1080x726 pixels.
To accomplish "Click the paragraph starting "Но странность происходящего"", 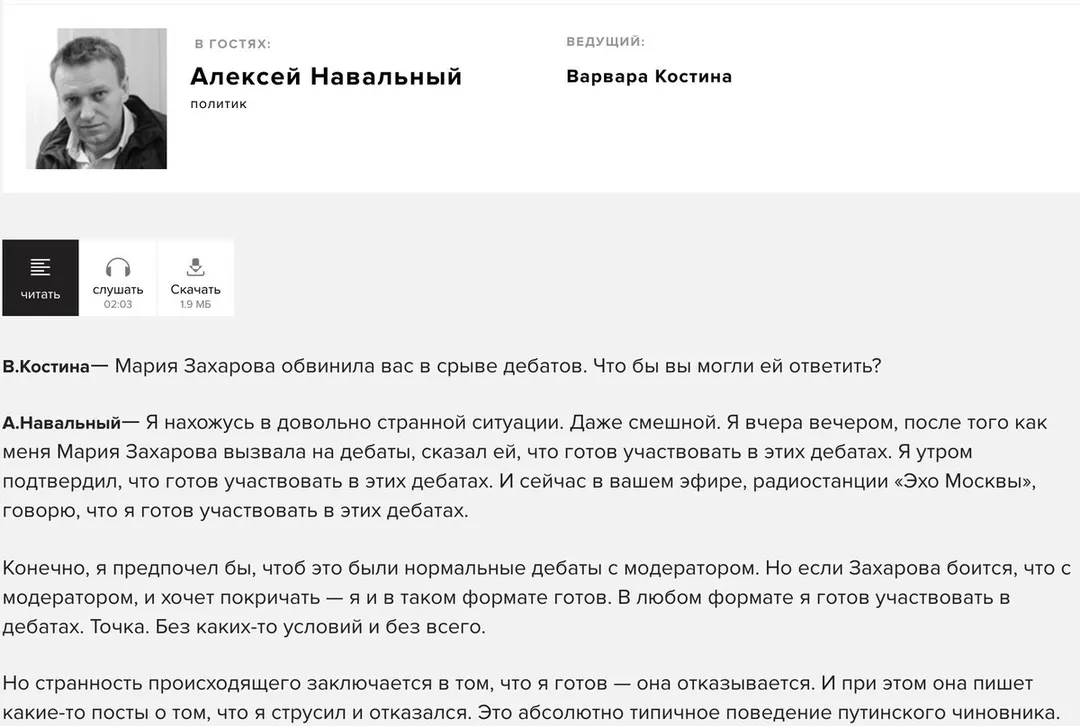I will (531, 698).
